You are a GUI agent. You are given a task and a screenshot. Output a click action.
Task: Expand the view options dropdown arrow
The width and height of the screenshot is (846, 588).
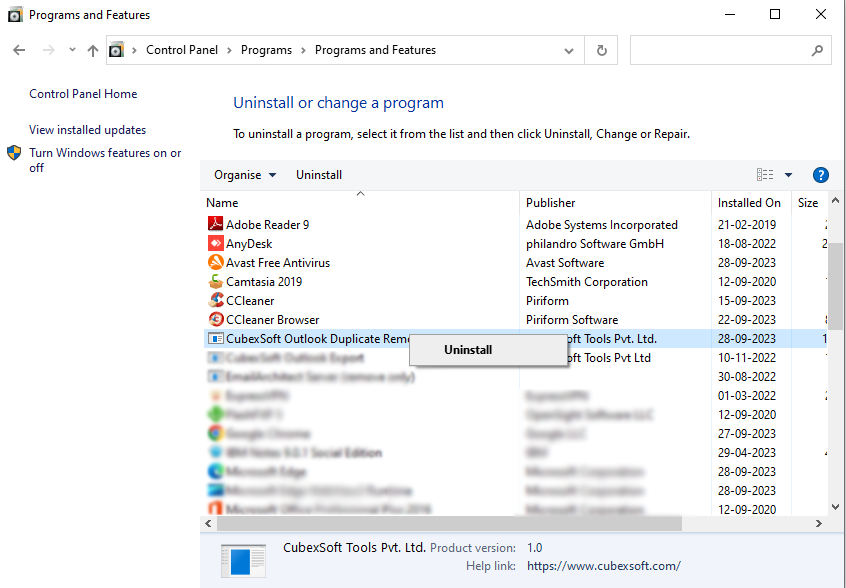point(788,175)
